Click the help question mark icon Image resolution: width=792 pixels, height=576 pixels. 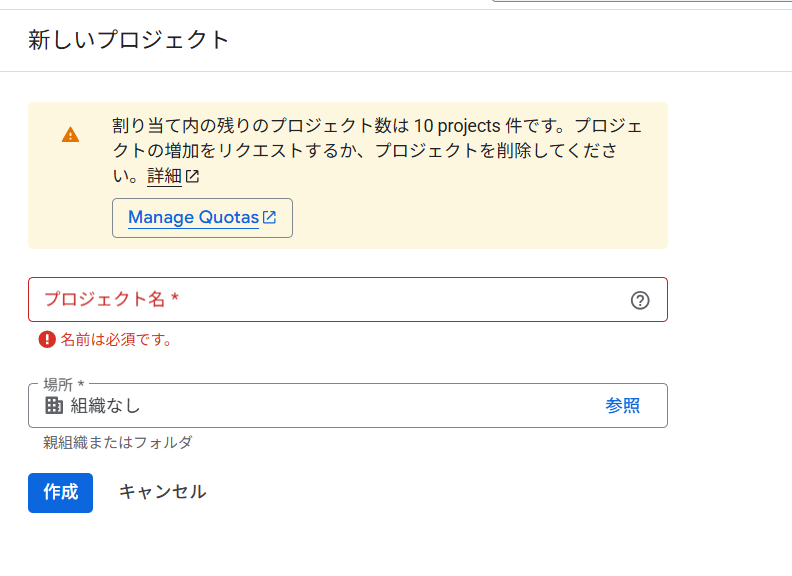click(x=640, y=300)
